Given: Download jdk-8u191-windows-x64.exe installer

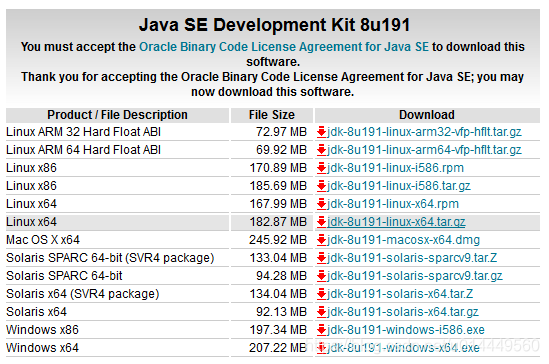Looking at the screenshot, I should pyautogui.click(x=403, y=348).
